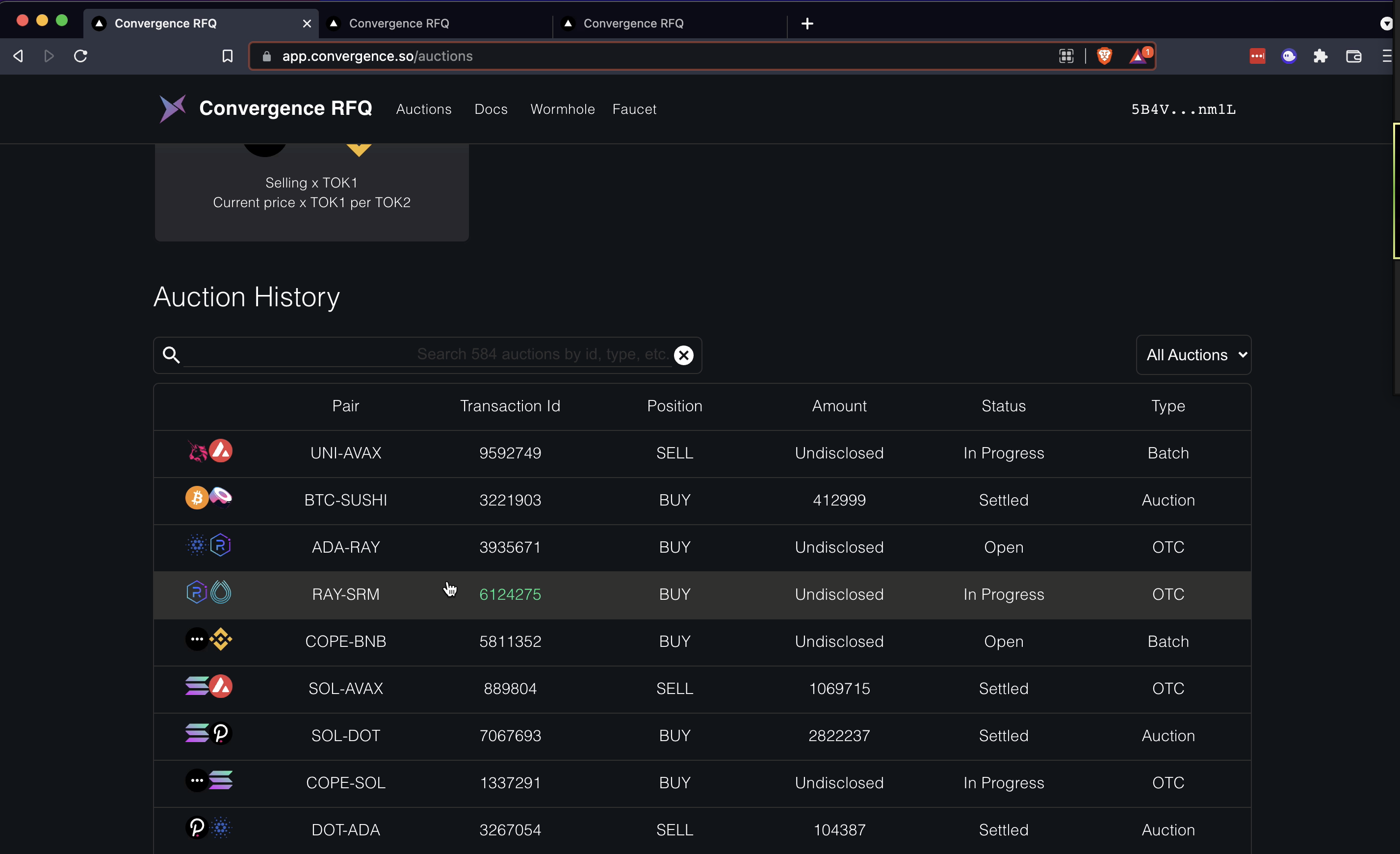Open the extensions puzzle icon
The height and width of the screenshot is (854, 1400).
pos(1321,56)
